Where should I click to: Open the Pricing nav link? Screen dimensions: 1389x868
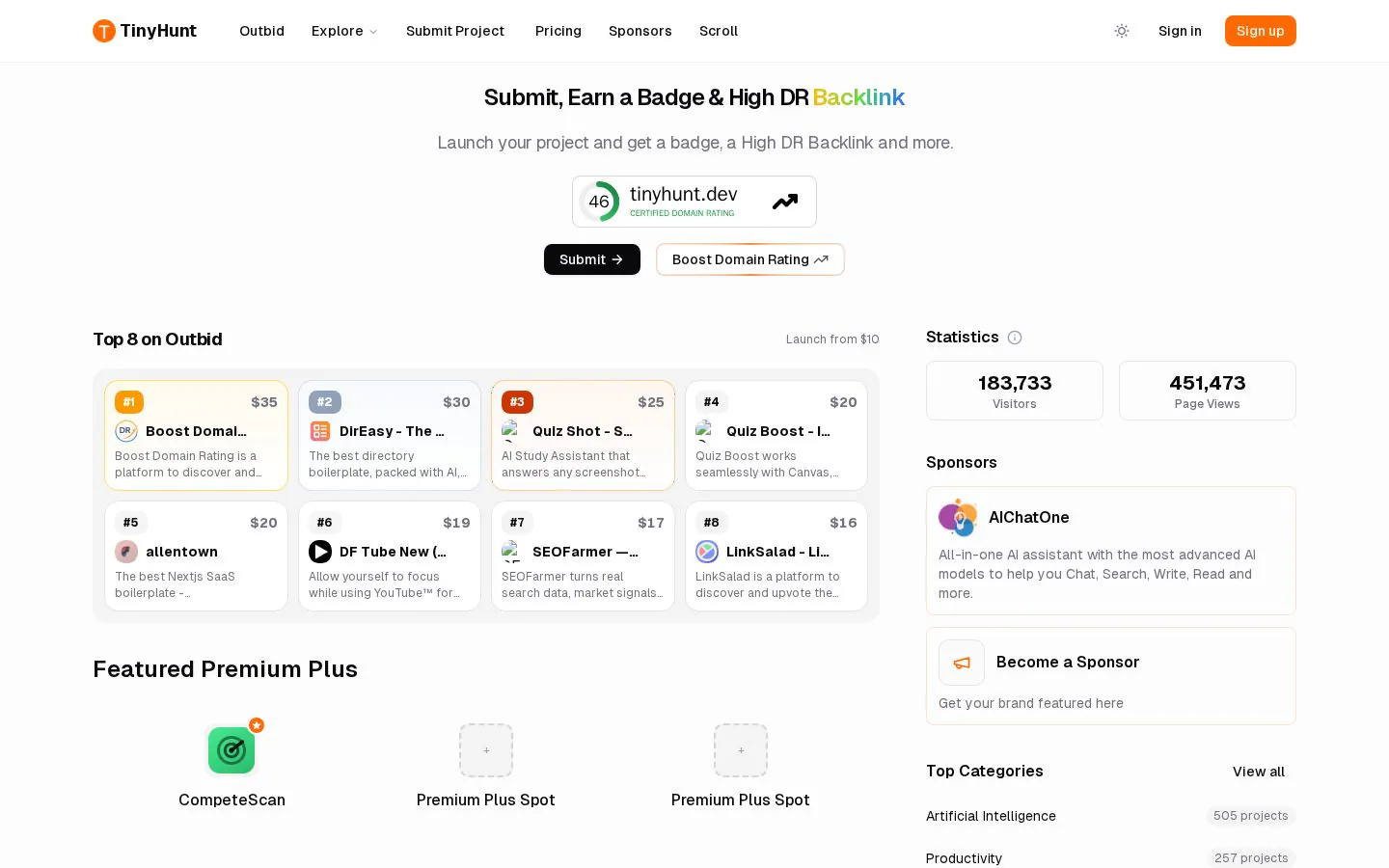tap(558, 31)
